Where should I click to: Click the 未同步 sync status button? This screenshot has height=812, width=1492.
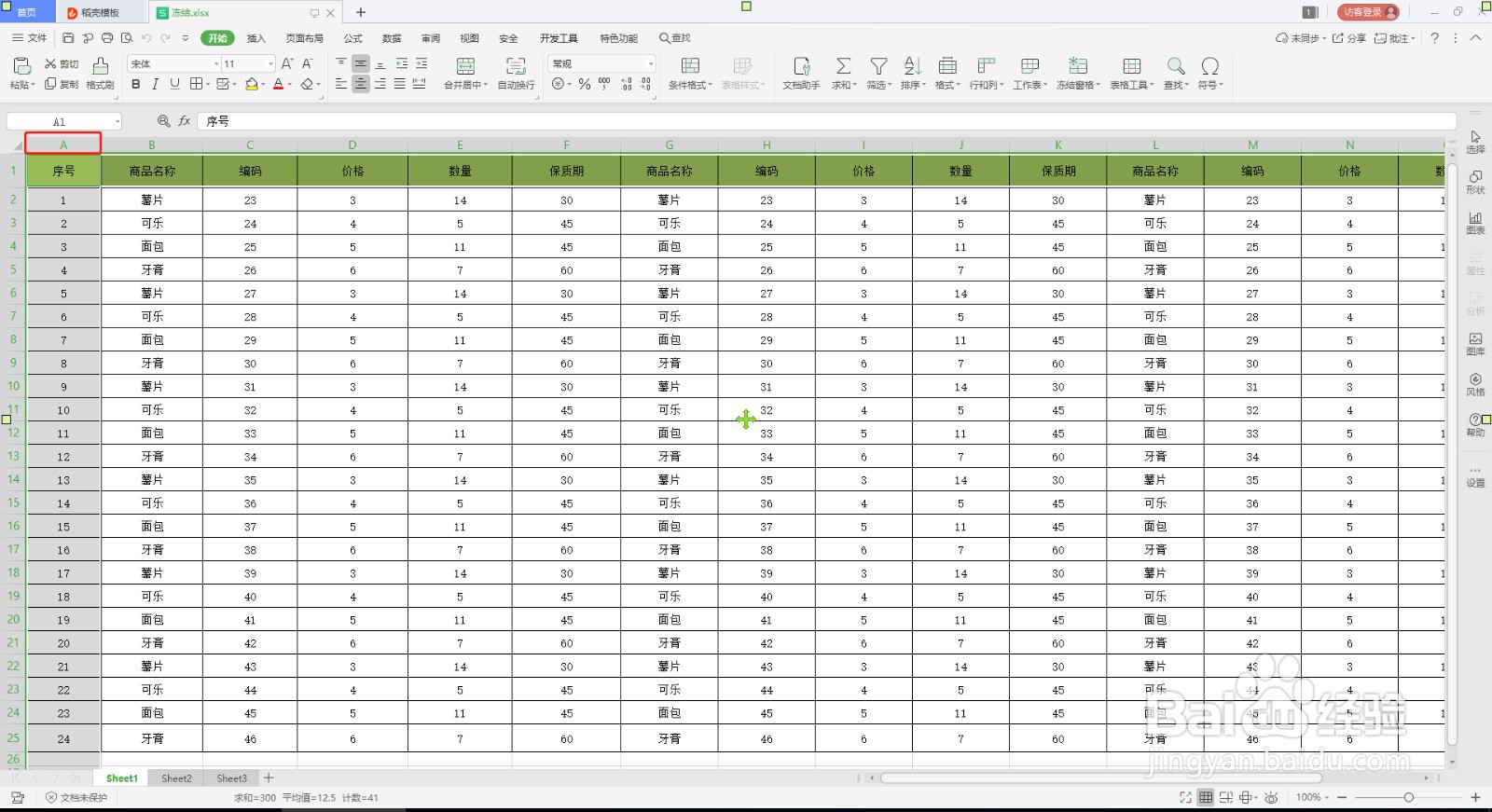1300,38
